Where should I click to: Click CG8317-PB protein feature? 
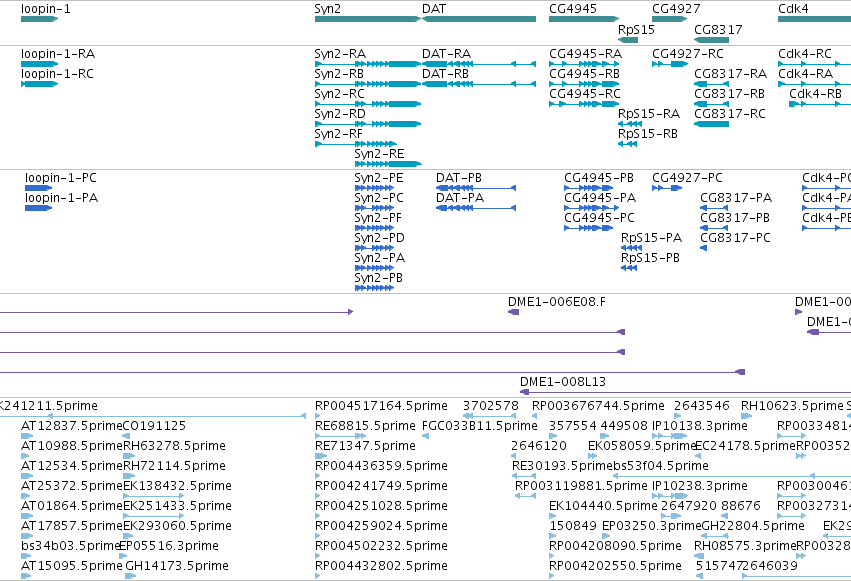coord(714,228)
